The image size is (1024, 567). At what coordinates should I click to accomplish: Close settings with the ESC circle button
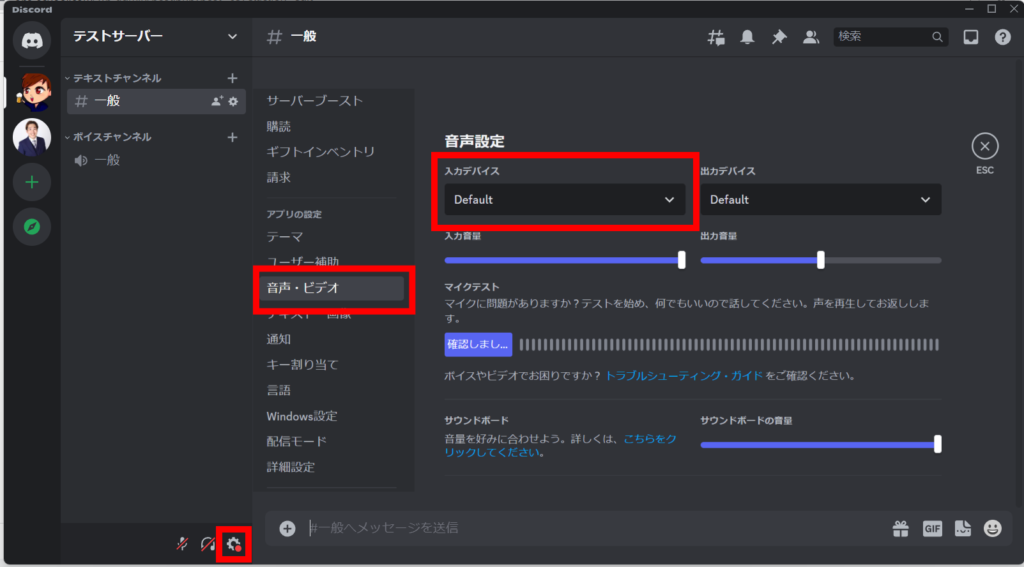pos(985,146)
